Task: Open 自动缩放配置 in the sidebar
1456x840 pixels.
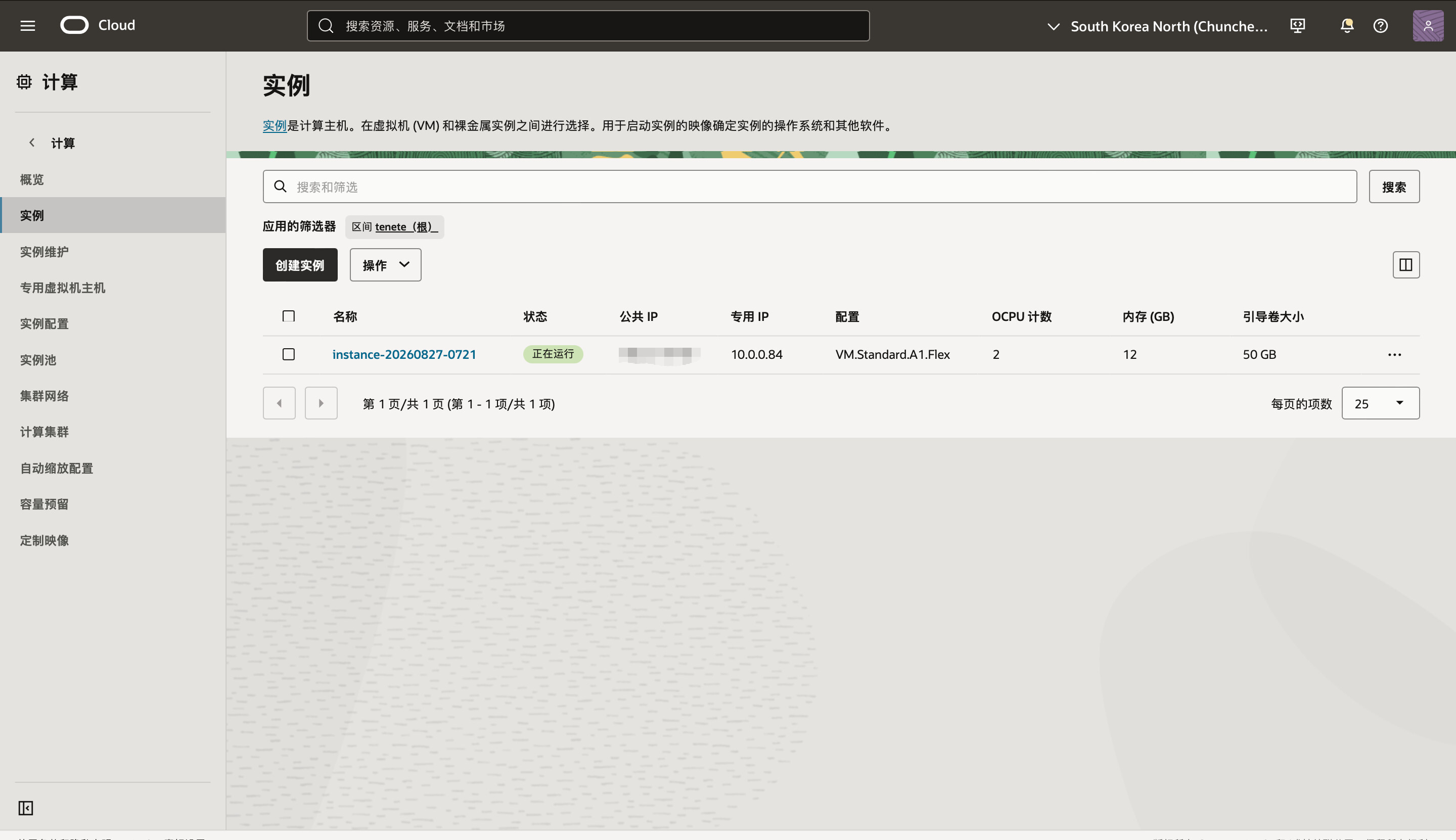Action: [x=57, y=468]
